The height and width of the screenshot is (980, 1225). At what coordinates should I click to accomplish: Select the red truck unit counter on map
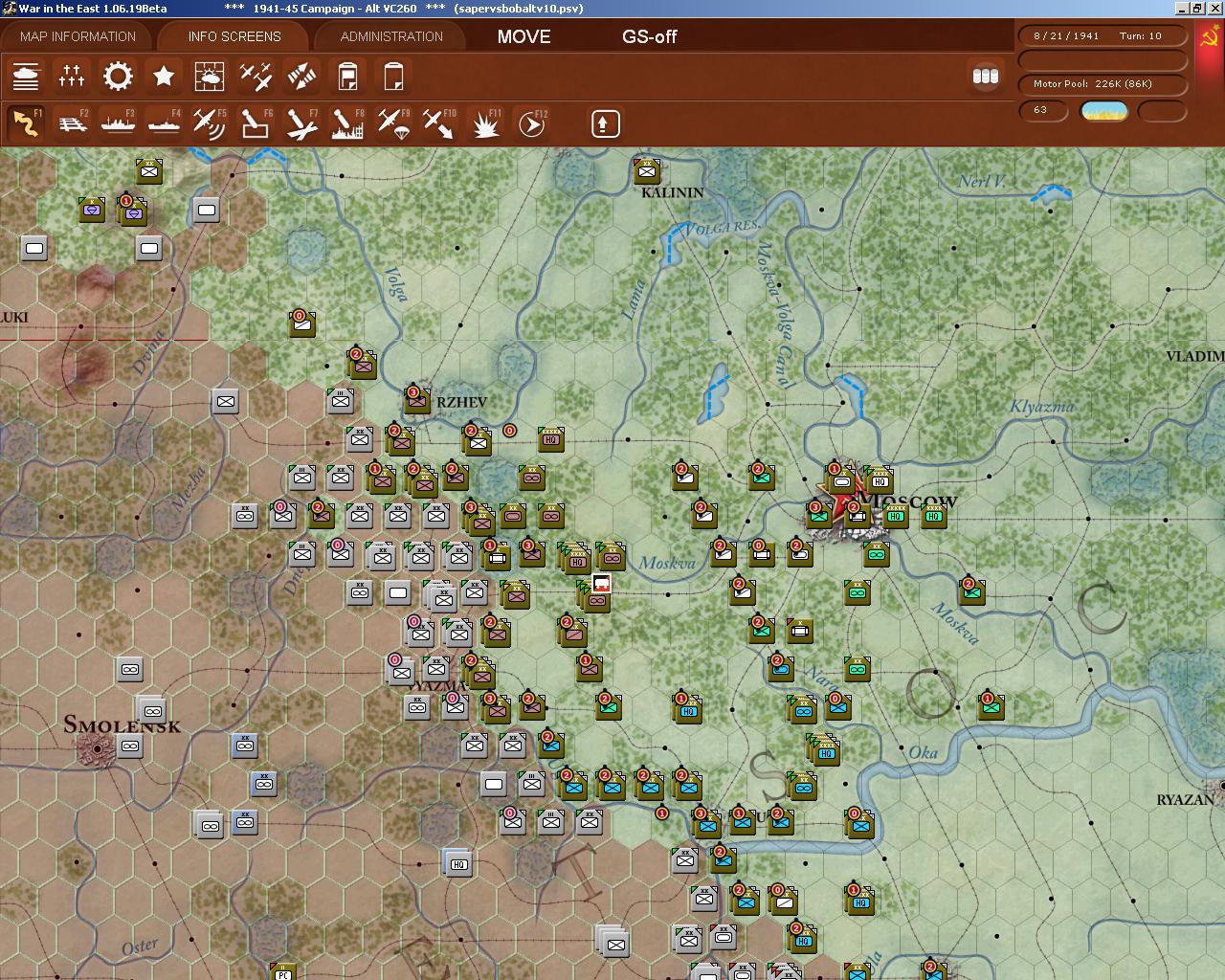point(601,584)
